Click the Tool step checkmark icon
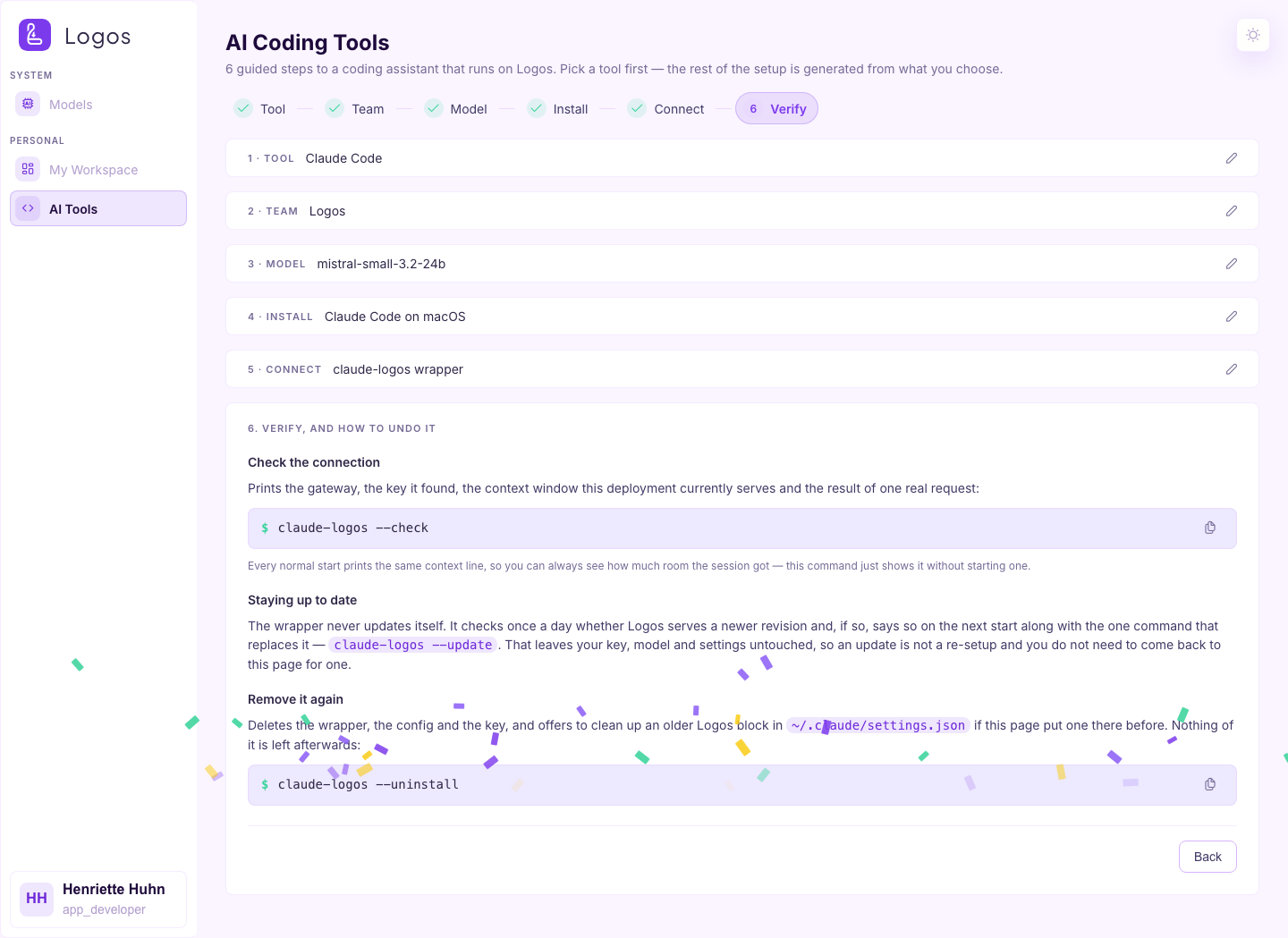The image size is (1288, 938). (x=243, y=108)
